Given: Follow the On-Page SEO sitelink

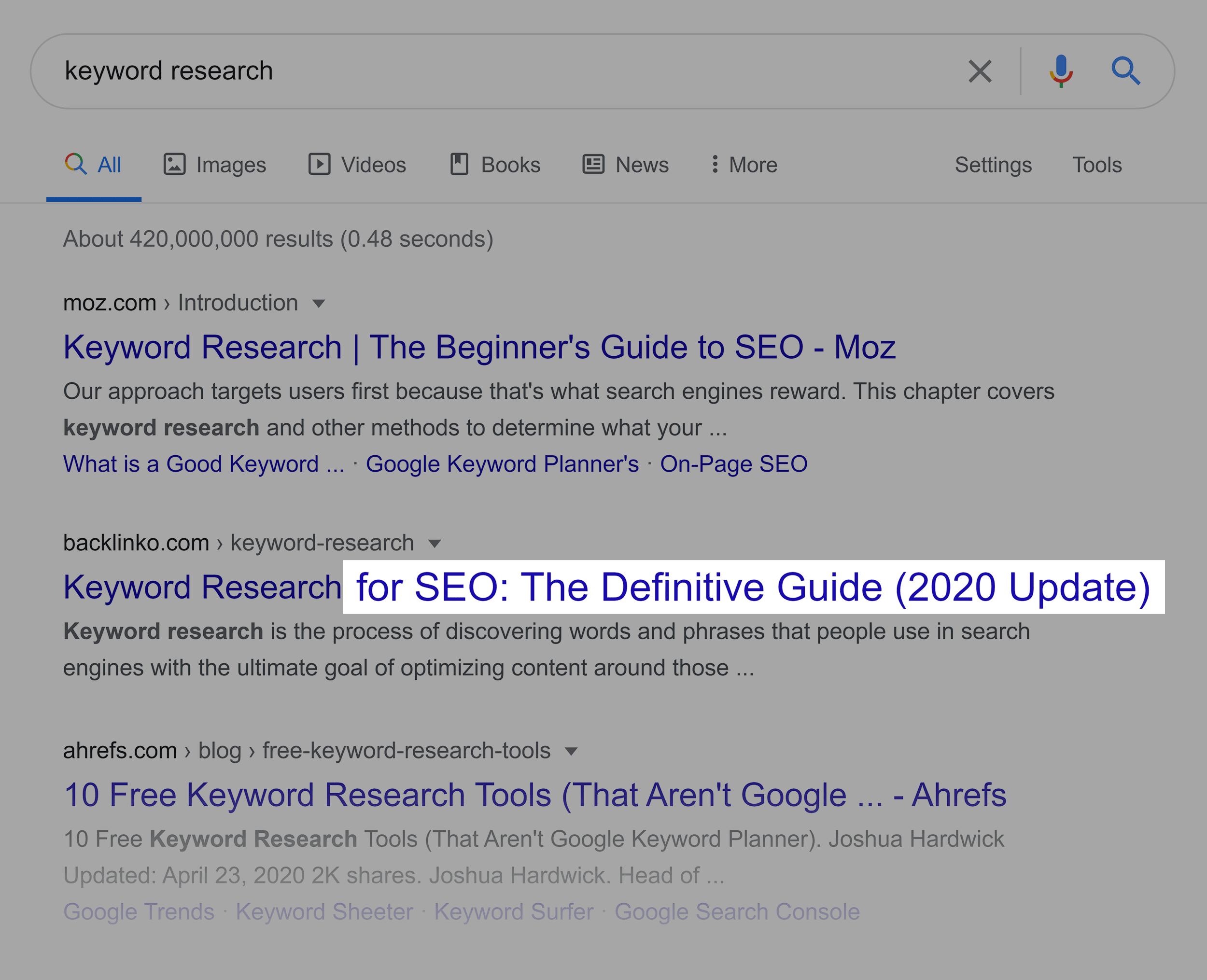Looking at the screenshot, I should click(734, 464).
